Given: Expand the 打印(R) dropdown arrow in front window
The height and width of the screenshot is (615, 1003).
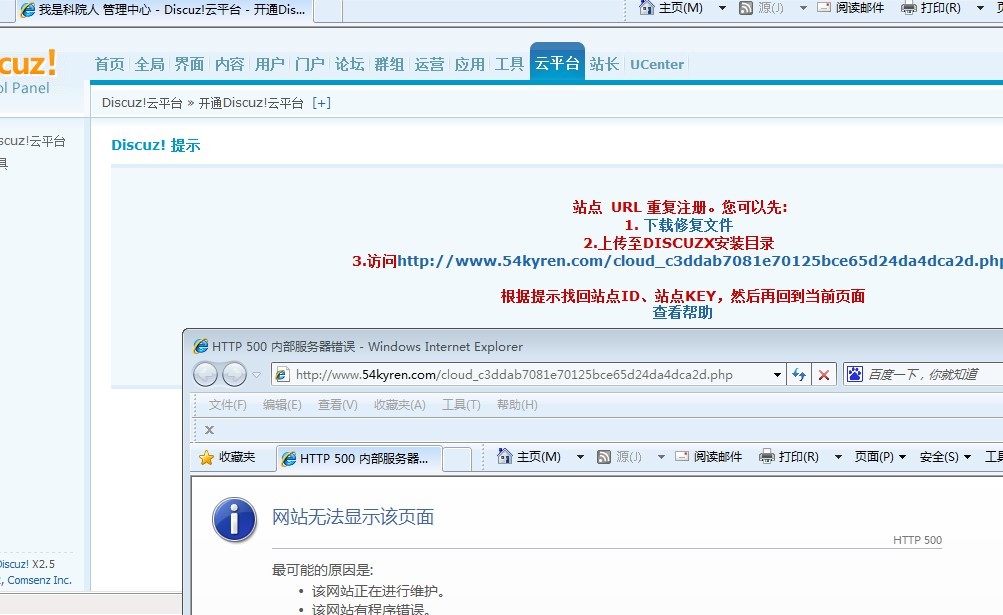Looking at the screenshot, I should point(838,457).
